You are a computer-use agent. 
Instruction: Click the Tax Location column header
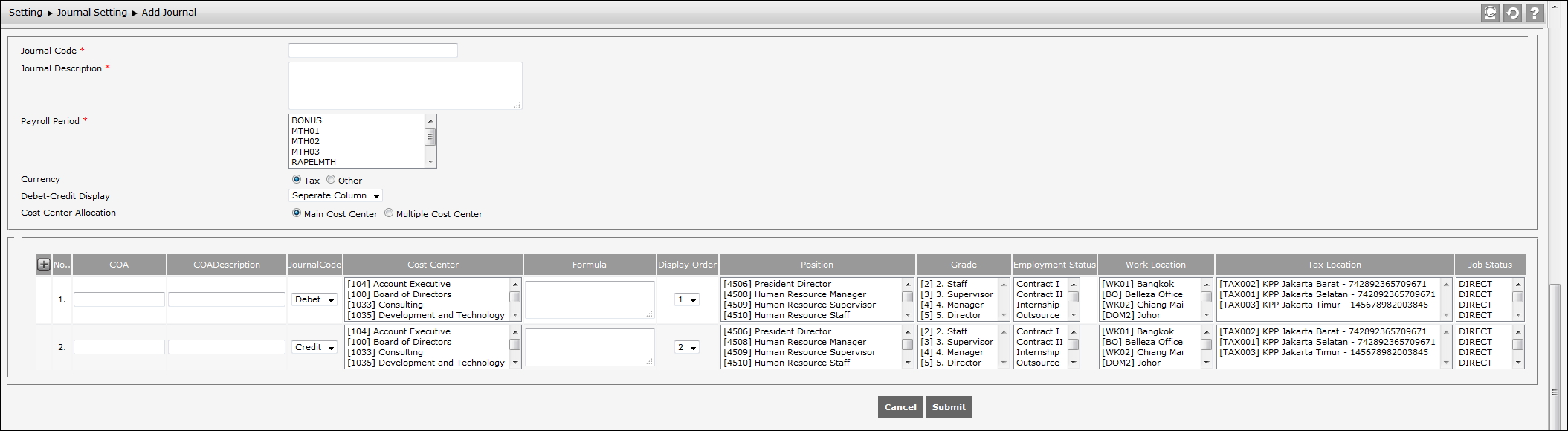coord(1335,265)
